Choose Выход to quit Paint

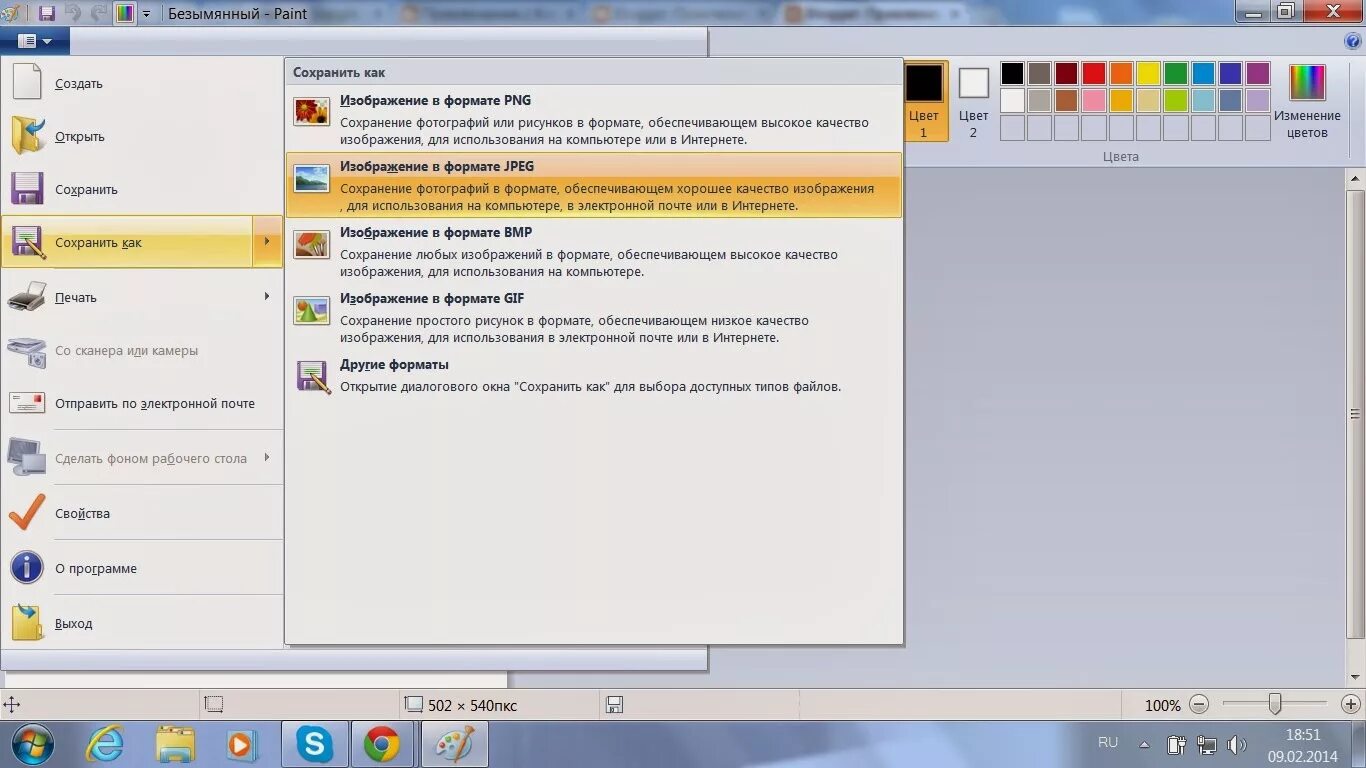coord(142,623)
